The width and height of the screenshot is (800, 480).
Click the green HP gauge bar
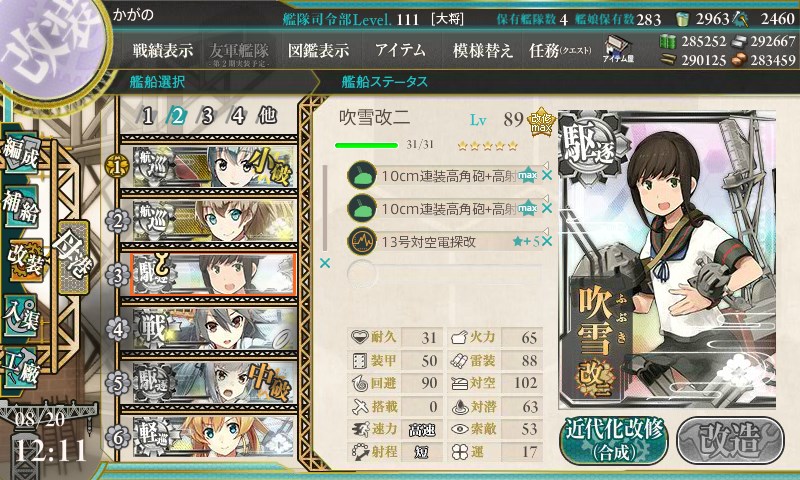click(x=366, y=145)
